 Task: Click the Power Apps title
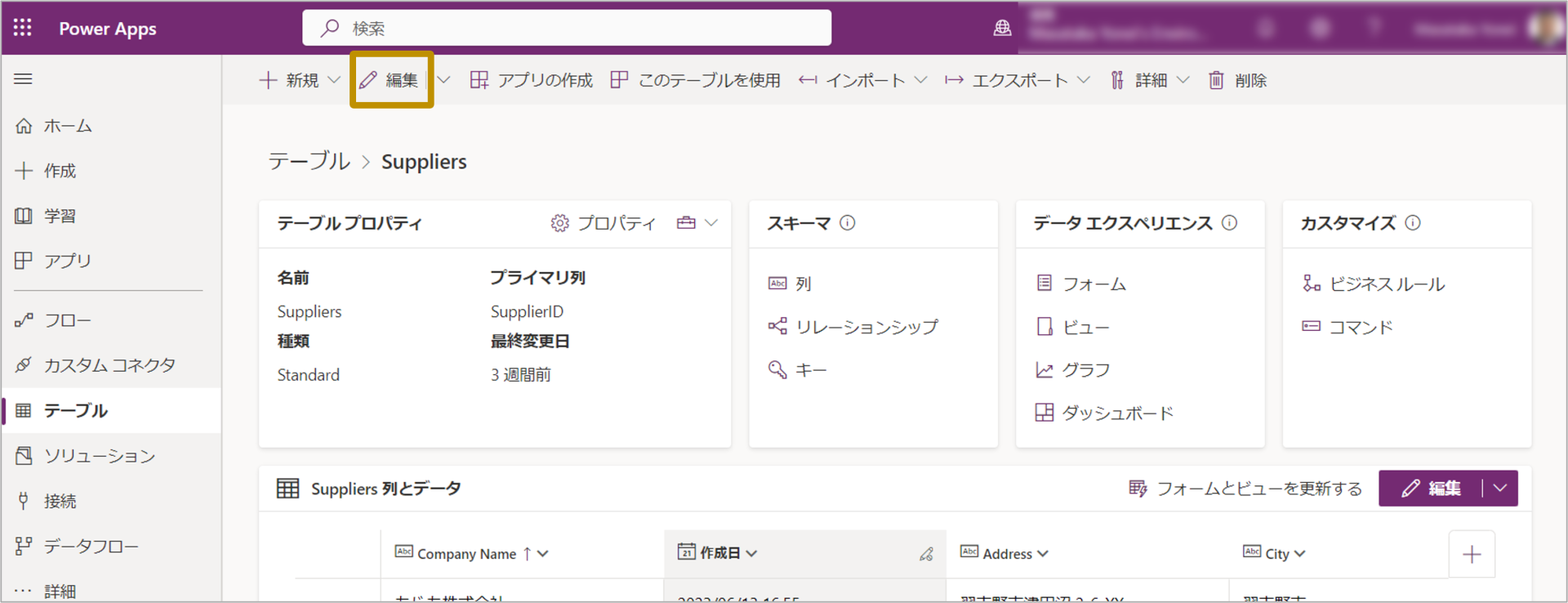click(108, 29)
